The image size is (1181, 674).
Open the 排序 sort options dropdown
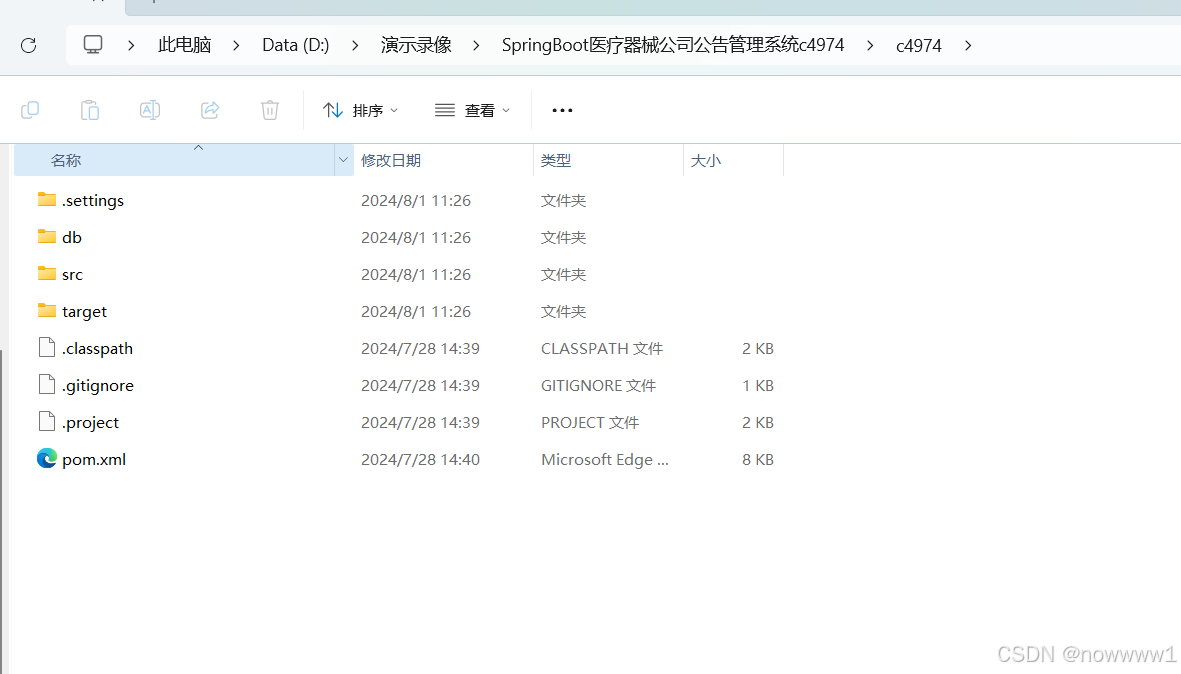coord(360,110)
